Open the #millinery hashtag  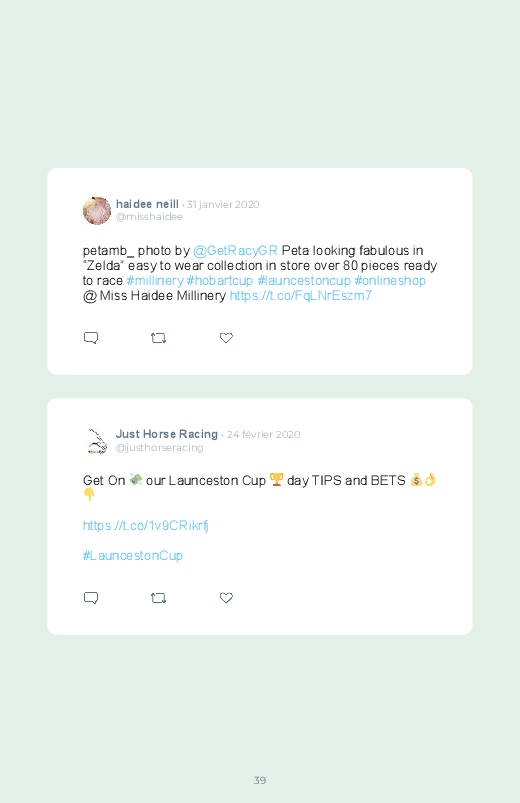(x=155, y=281)
